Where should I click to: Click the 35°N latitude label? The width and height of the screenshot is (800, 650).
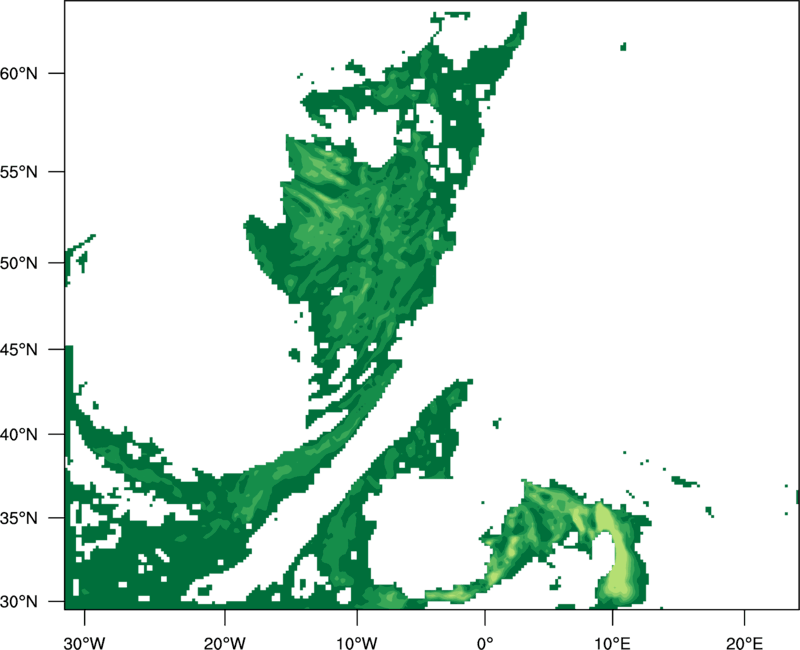19,518
